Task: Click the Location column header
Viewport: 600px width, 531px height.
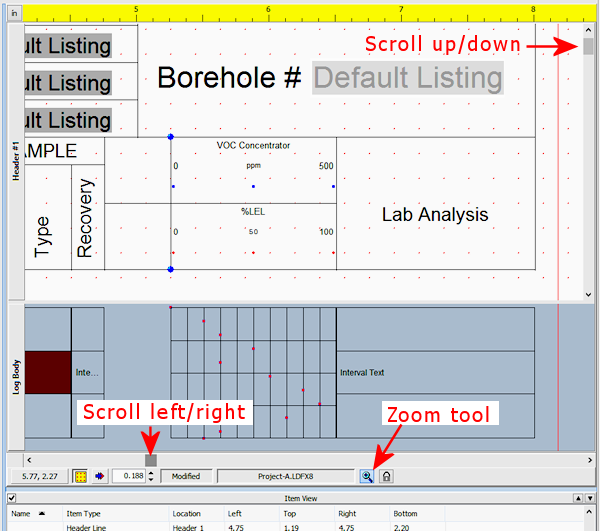Action: (186, 512)
